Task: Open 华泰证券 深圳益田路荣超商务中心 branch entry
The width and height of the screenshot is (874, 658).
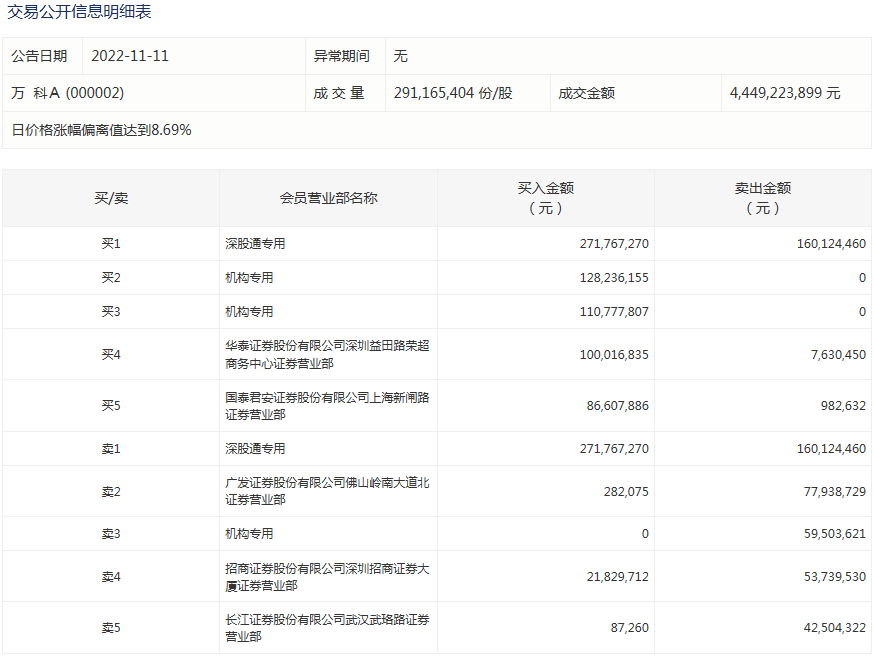Action: pos(327,354)
